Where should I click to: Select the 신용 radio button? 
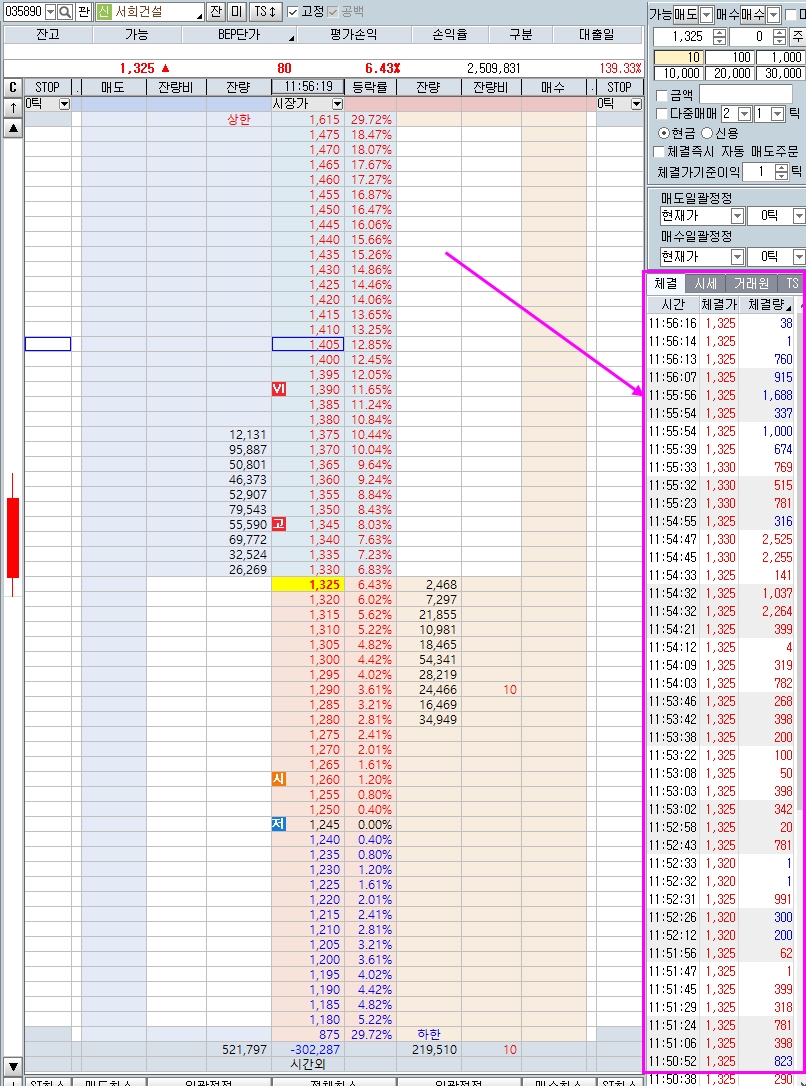pyautogui.click(x=706, y=133)
